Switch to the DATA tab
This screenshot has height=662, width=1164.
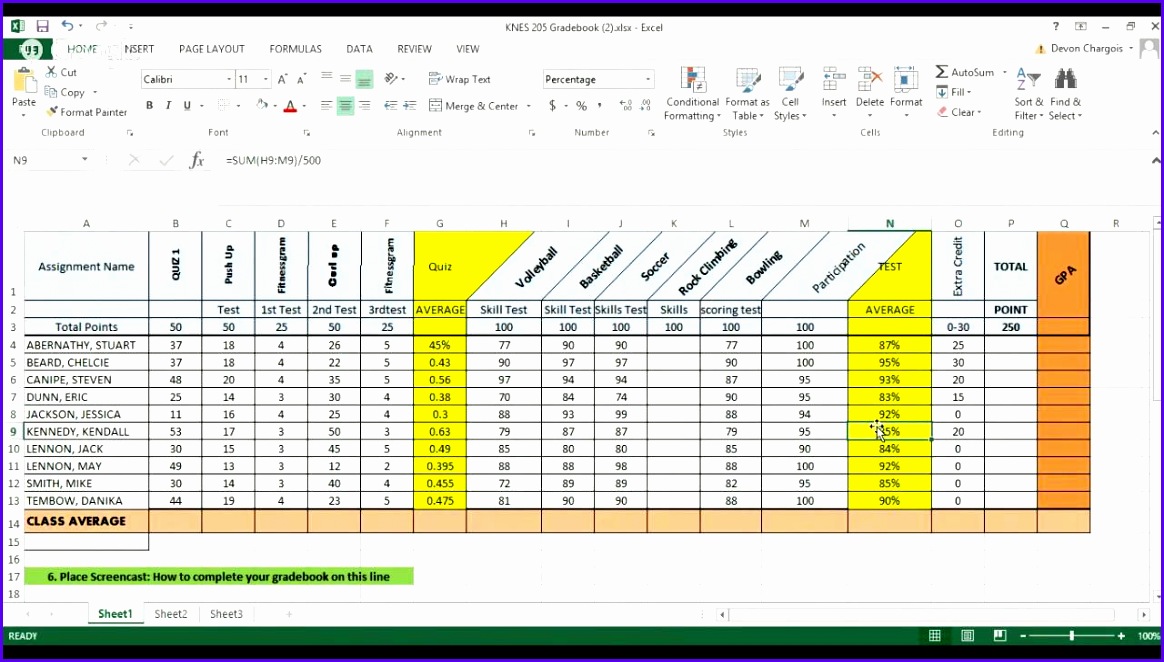point(359,49)
